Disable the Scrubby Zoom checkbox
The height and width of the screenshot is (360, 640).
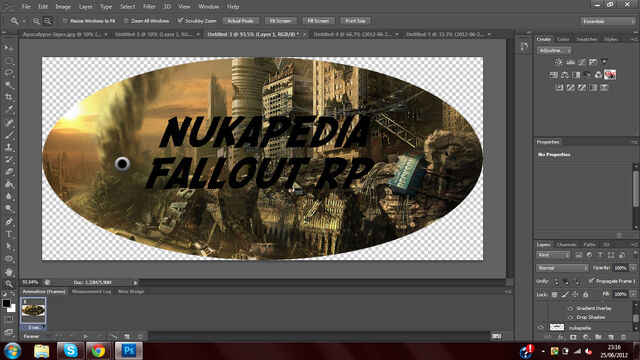[180, 20]
